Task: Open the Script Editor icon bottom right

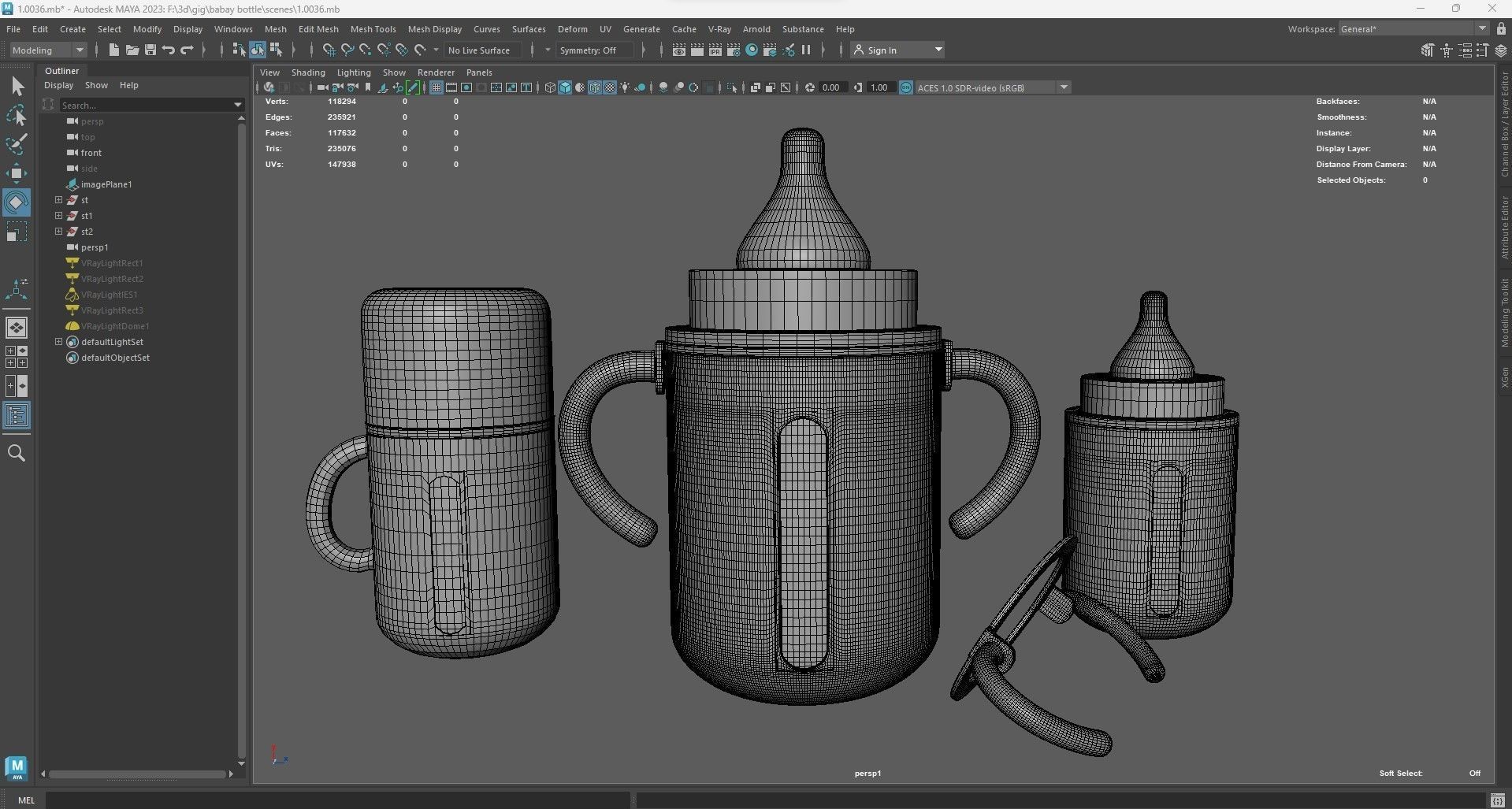Action: [1497, 800]
